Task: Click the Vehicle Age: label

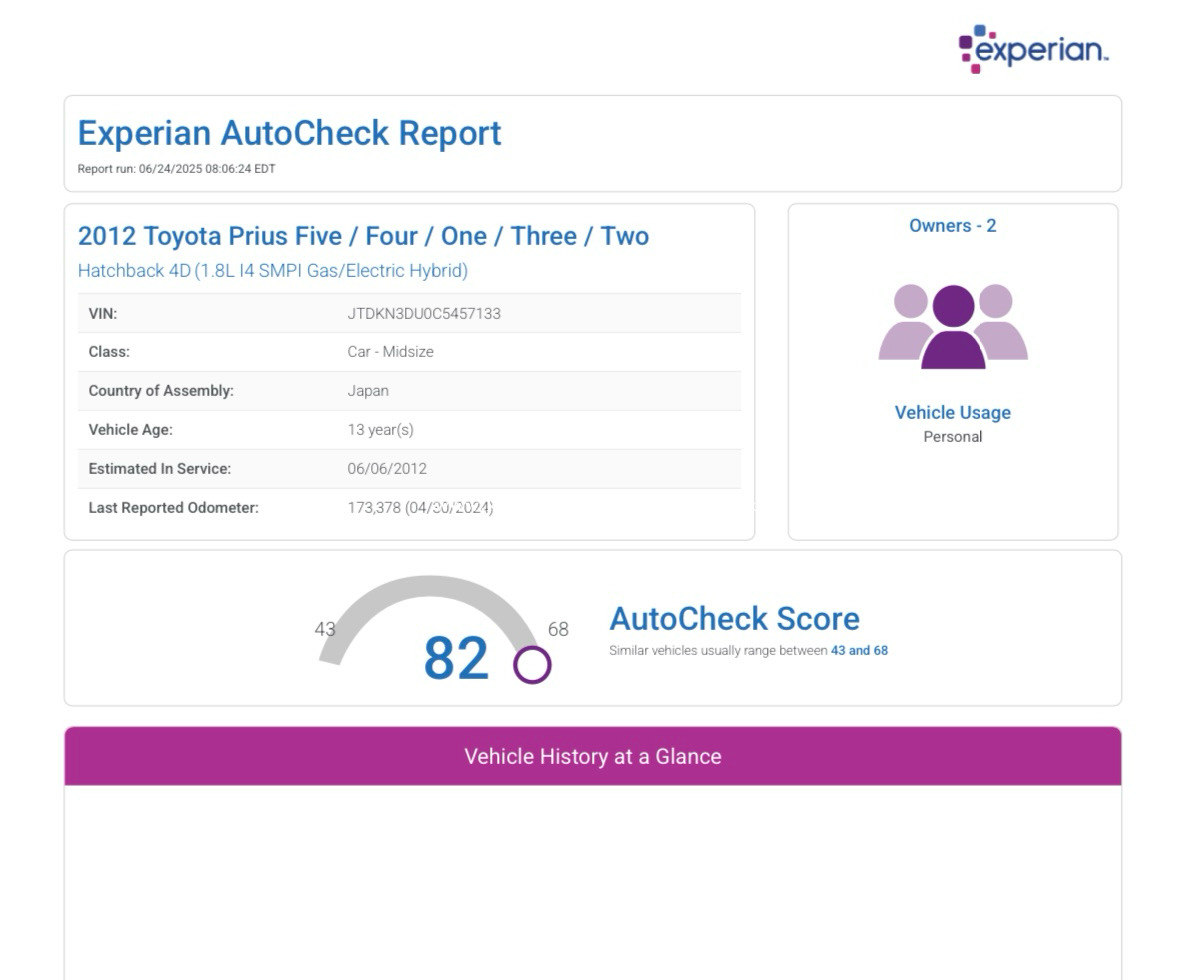Action: click(x=130, y=429)
